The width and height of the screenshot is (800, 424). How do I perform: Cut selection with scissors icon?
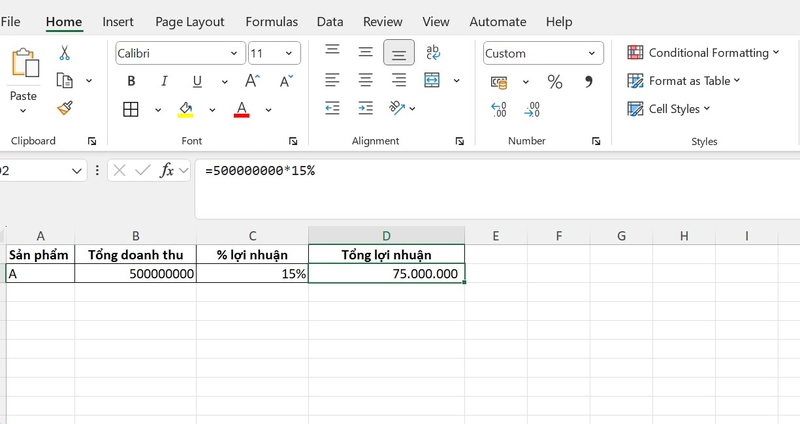tap(64, 53)
